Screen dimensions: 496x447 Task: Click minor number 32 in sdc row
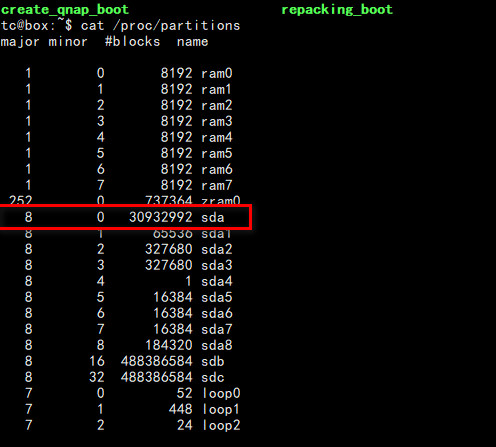coord(97,377)
